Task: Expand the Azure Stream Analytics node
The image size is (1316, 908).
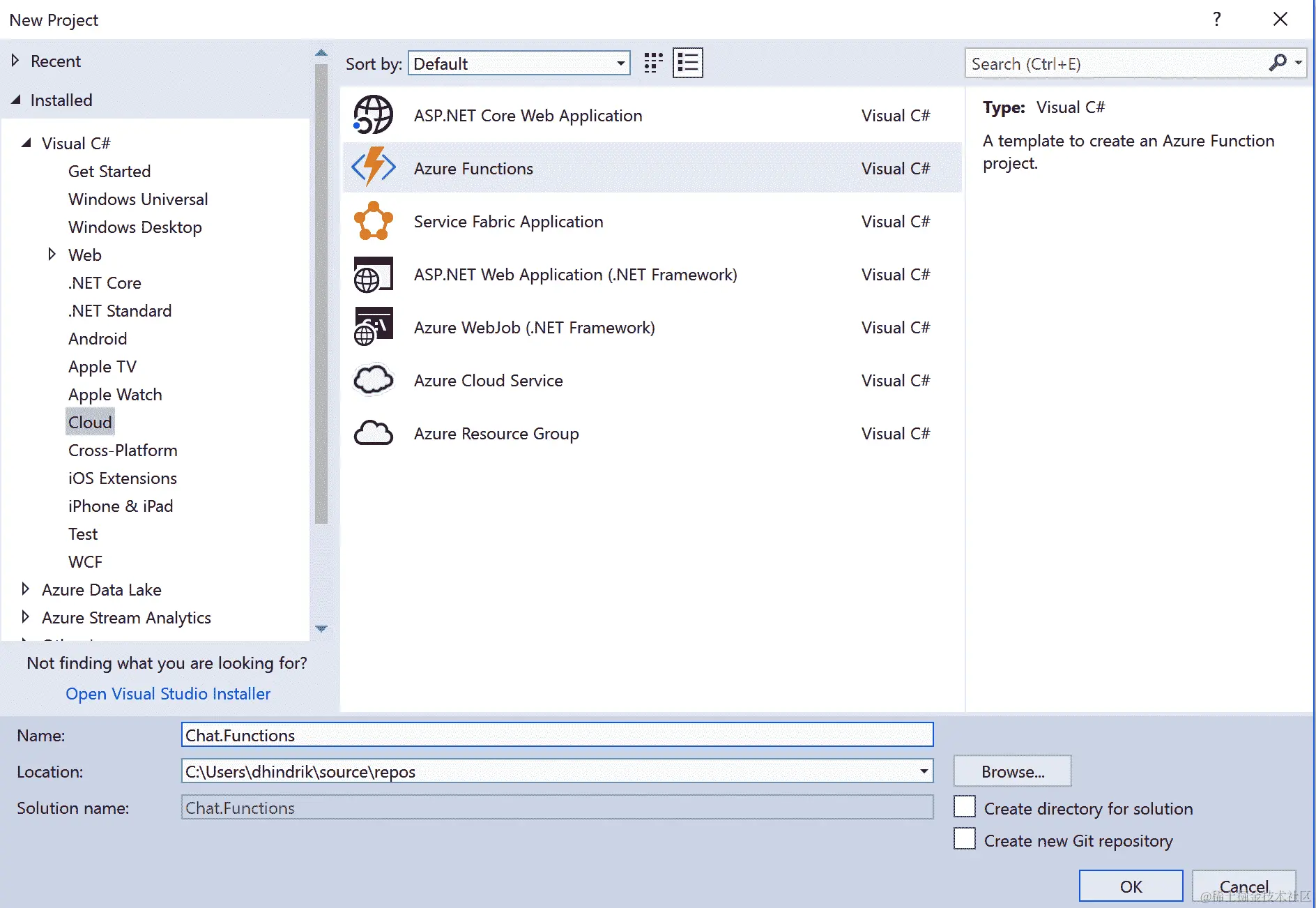Action: pos(26,617)
